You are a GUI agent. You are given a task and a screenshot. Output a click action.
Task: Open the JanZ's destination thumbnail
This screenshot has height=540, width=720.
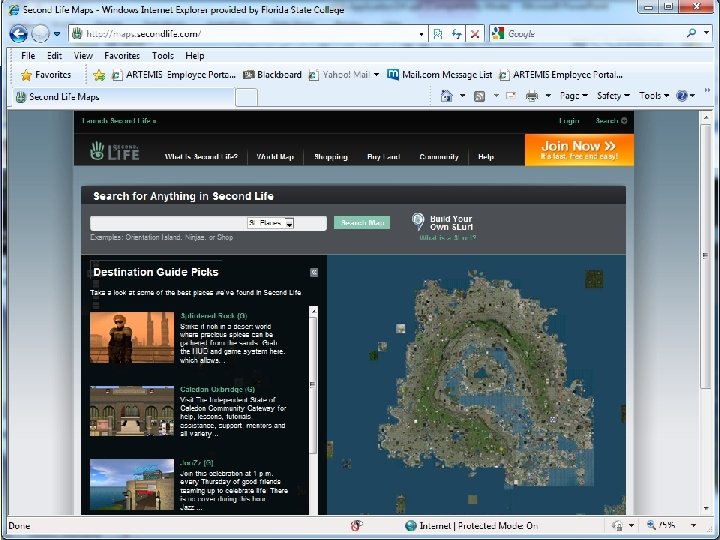132,484
